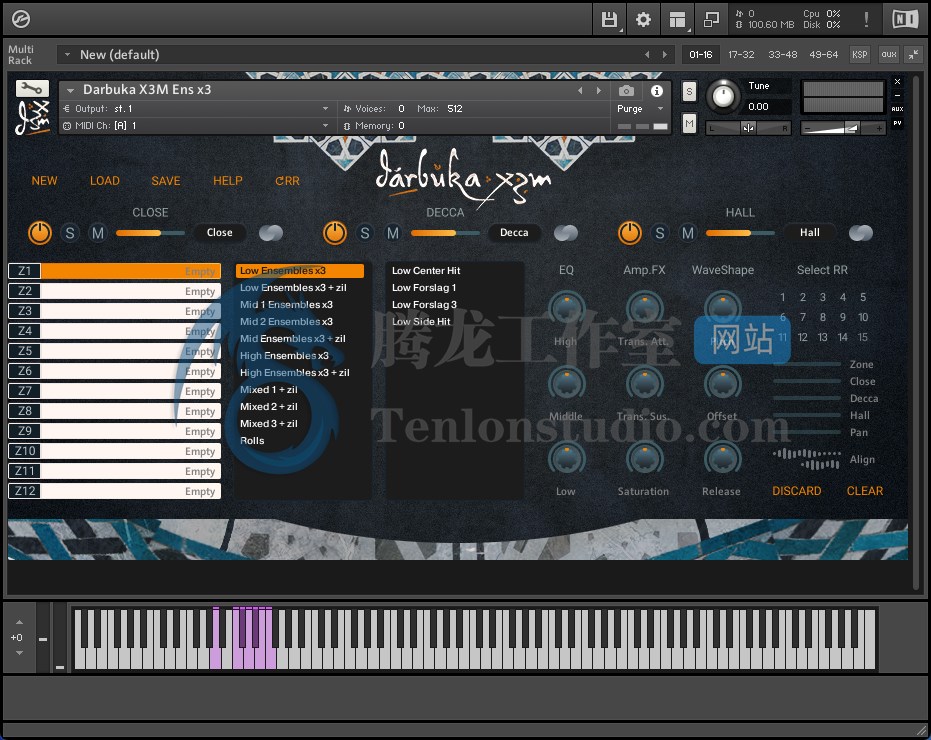Image resolution: width=931 pixels, height=740 pixels.
Task: Click the DECCA mic power button
Action: point(335,233)
